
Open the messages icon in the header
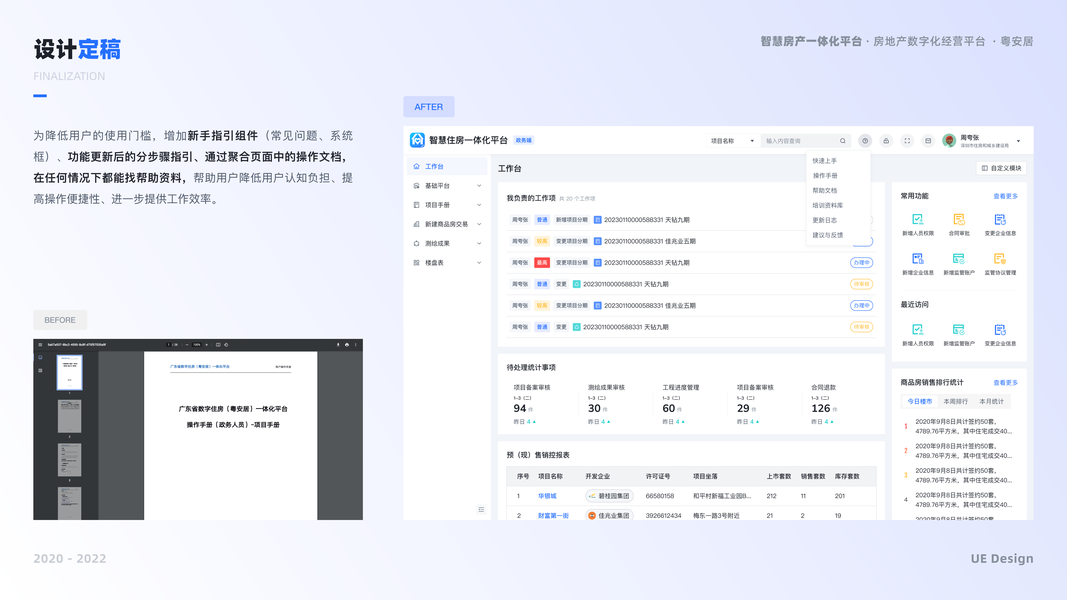(x=928, y=141)
